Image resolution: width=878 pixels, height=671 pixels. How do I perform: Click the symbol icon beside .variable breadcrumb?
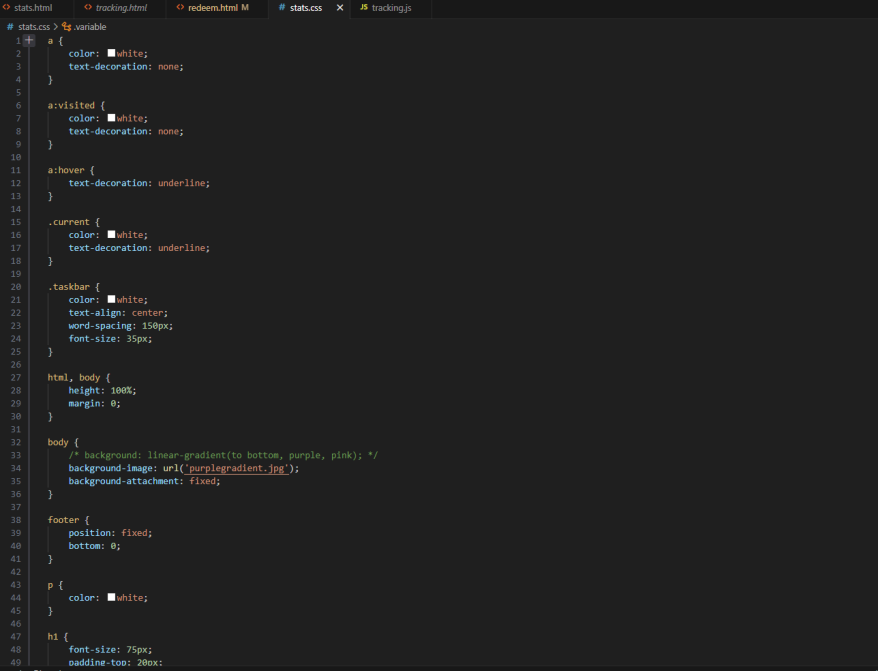pos(67,26)
